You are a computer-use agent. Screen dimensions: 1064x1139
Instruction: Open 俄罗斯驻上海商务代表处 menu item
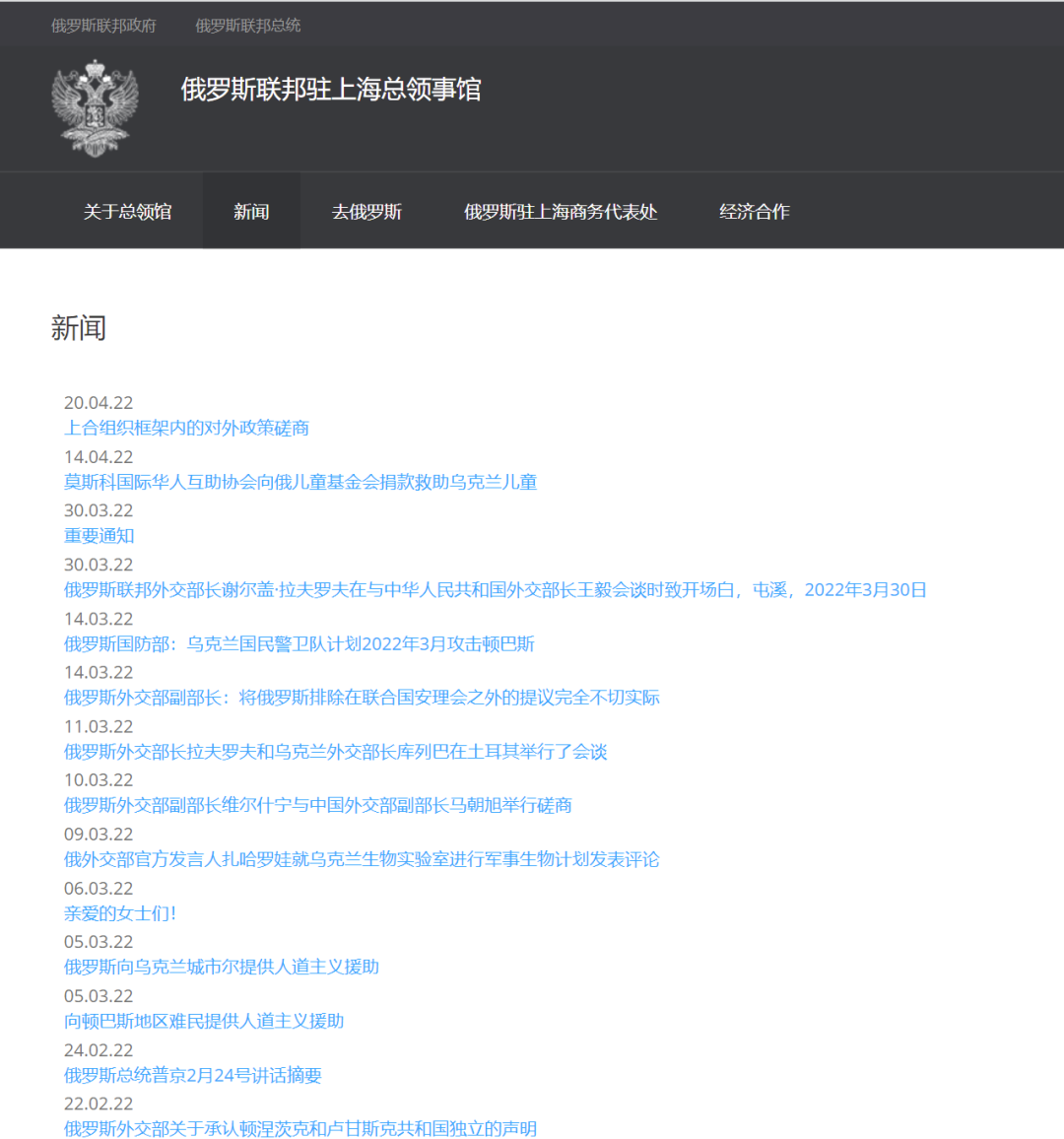point(560,212)
